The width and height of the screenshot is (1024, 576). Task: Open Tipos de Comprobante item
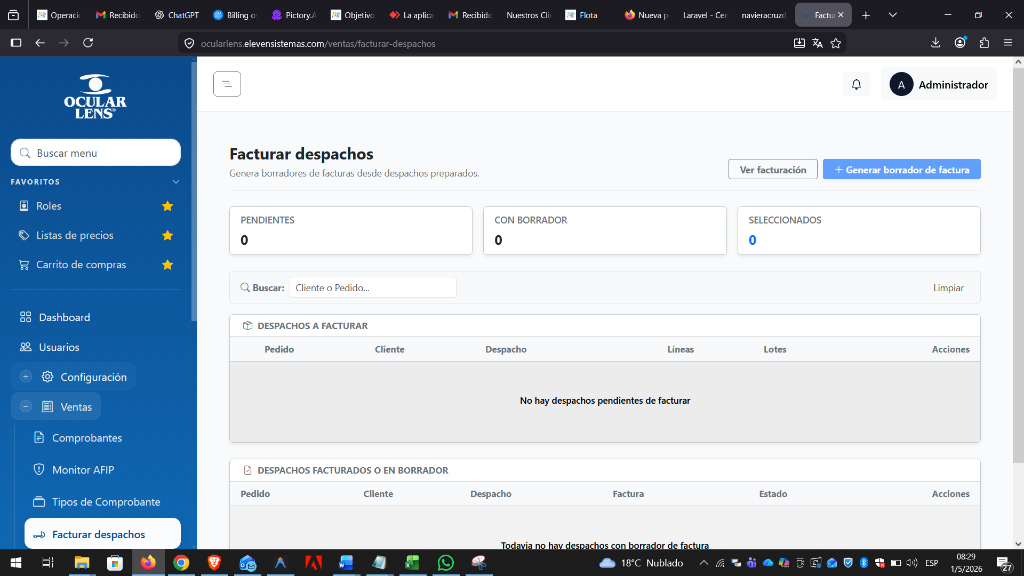click(x=106, y=502)
